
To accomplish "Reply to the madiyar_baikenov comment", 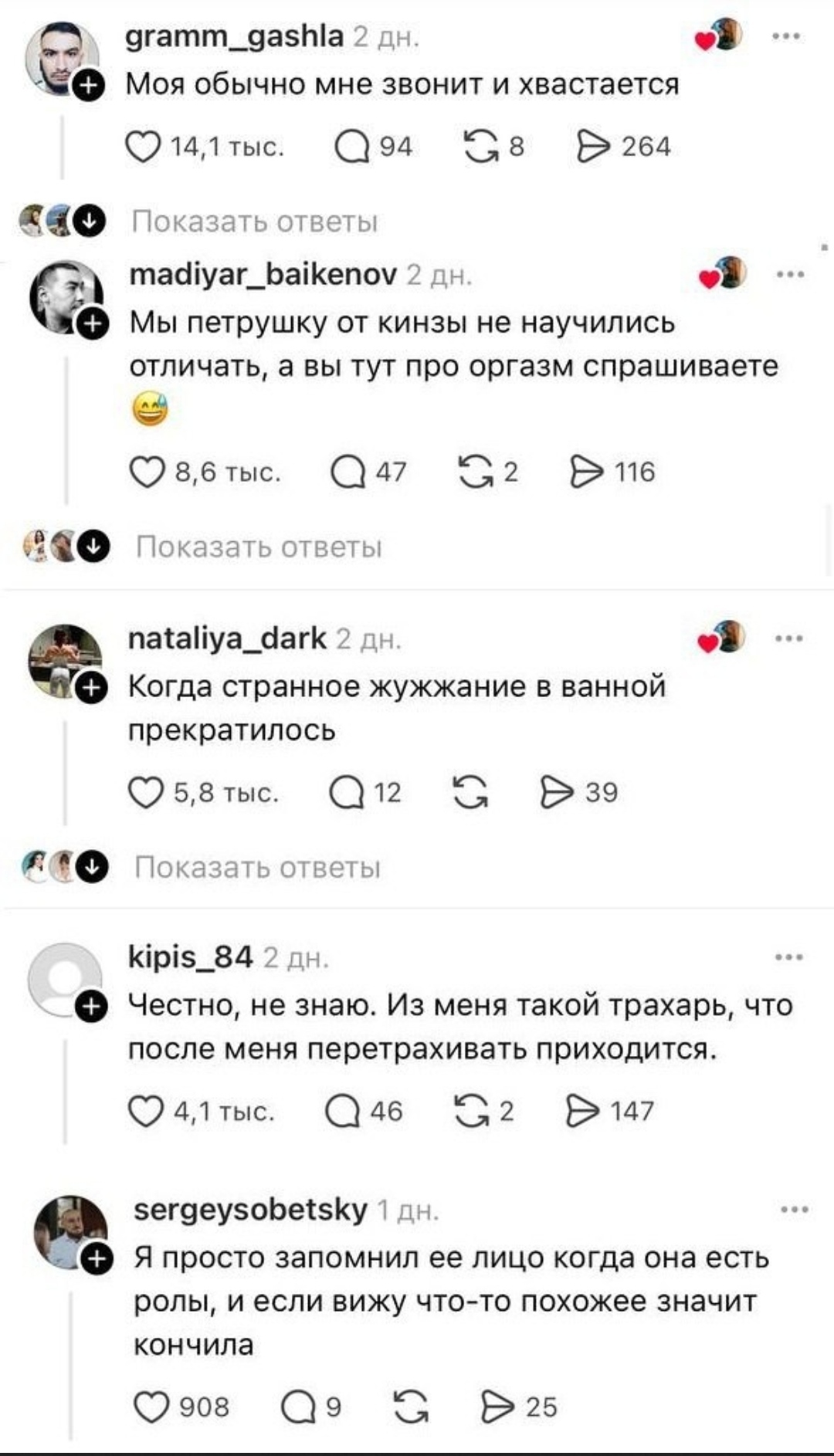I will (x=346, y=472).
